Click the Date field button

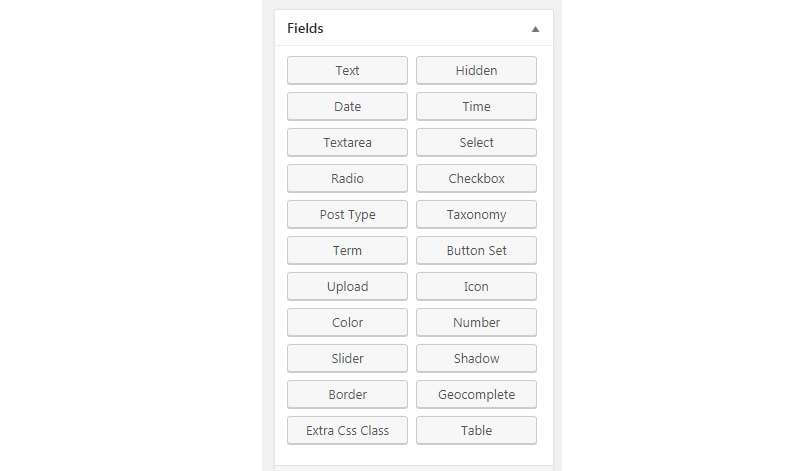(x=347, y=106)
